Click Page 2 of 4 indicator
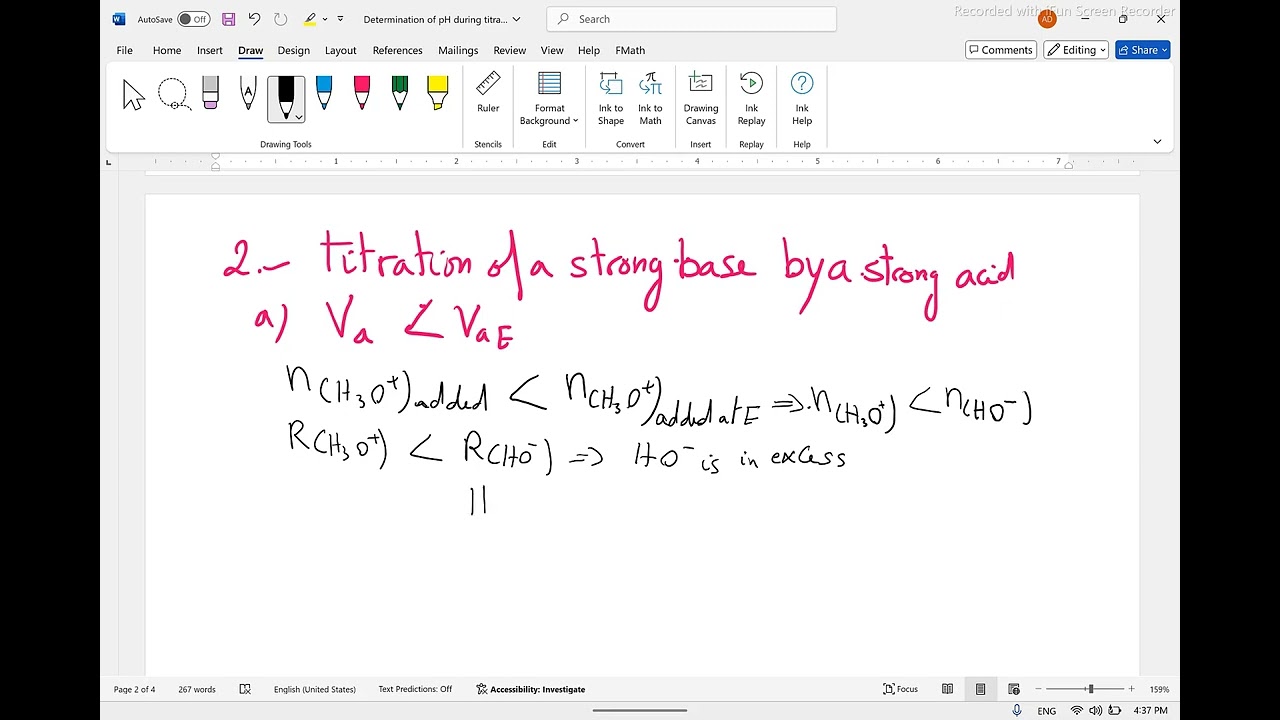Viewport: 1280px width, 720px height. pos(134,689)
